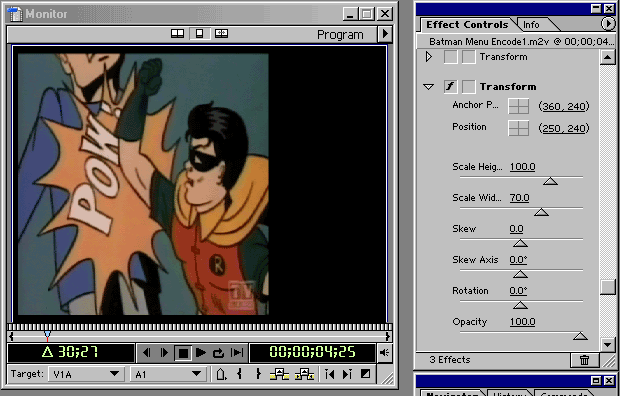Click the speaker icon beside timecode
Image resolution: width=620 pixels, height=396 pixels.
[384, 352]
